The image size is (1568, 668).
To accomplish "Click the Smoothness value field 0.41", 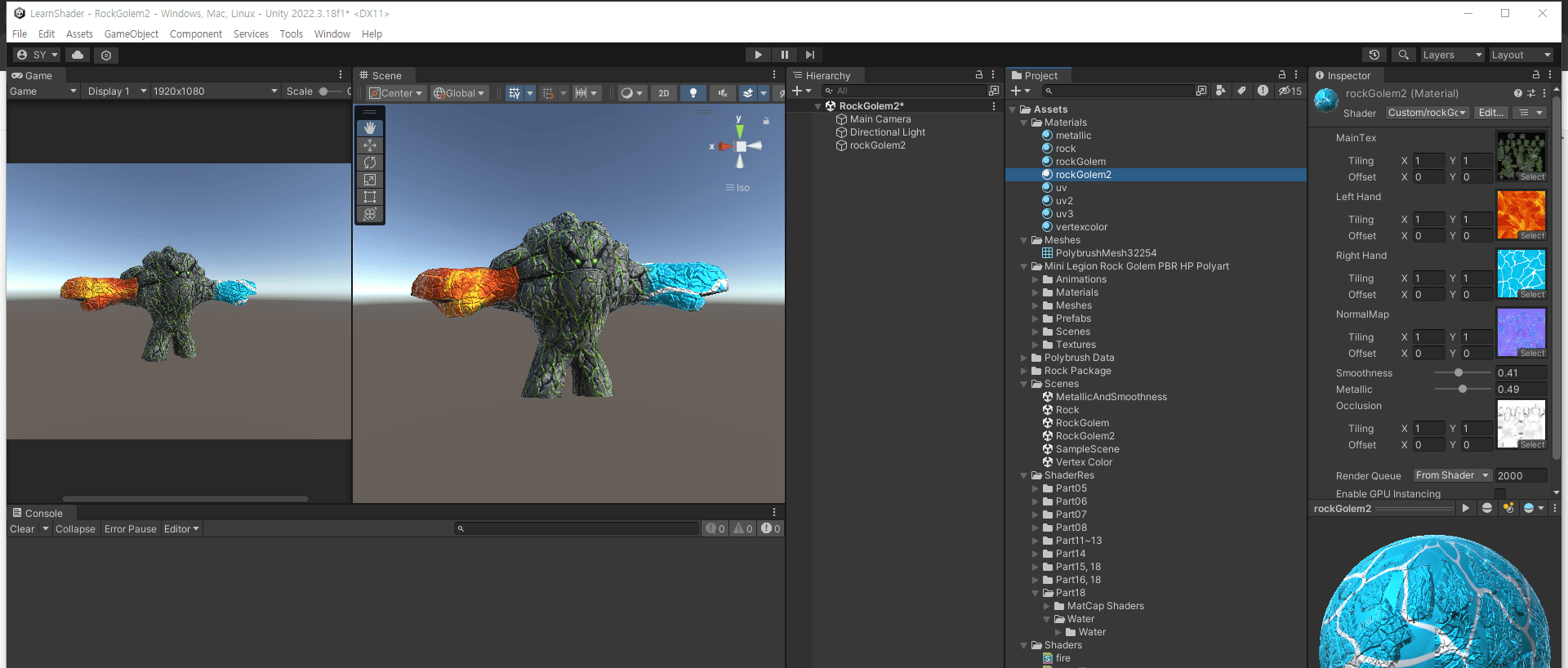I will pos(1521,373).
